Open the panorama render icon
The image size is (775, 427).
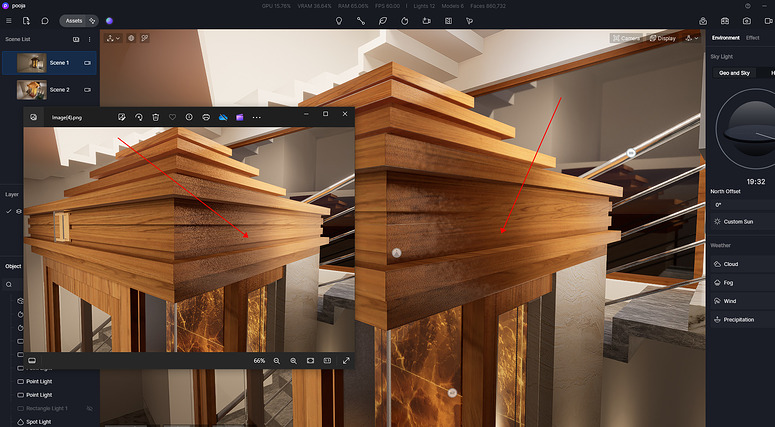click(725, 21)
